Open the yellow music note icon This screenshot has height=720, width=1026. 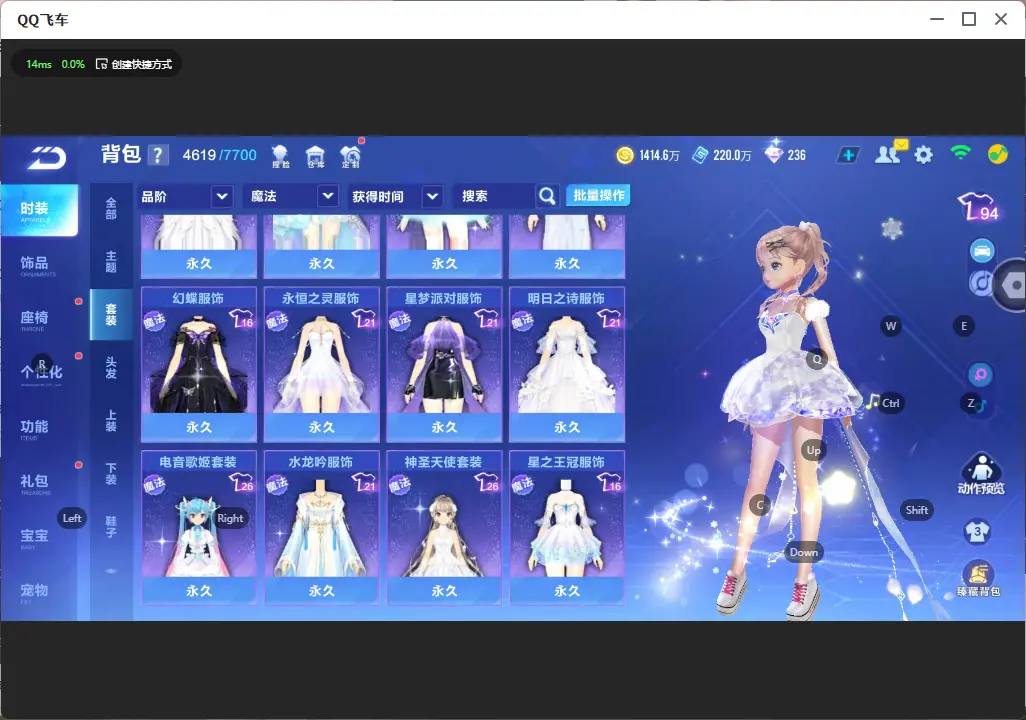[997, 154]
